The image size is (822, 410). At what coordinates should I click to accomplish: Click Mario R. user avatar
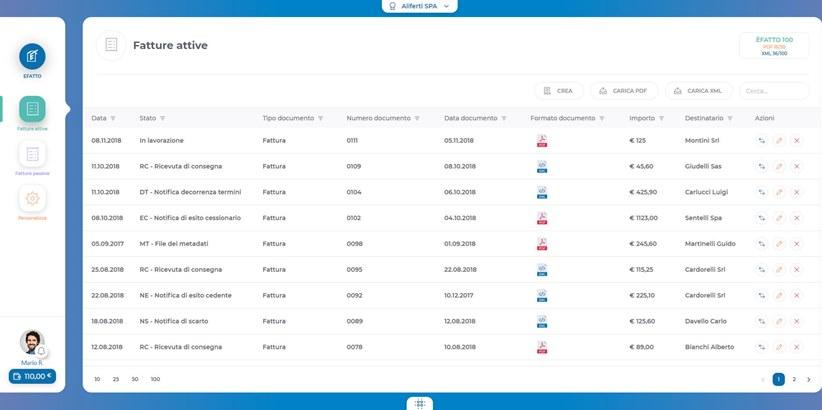32,343
